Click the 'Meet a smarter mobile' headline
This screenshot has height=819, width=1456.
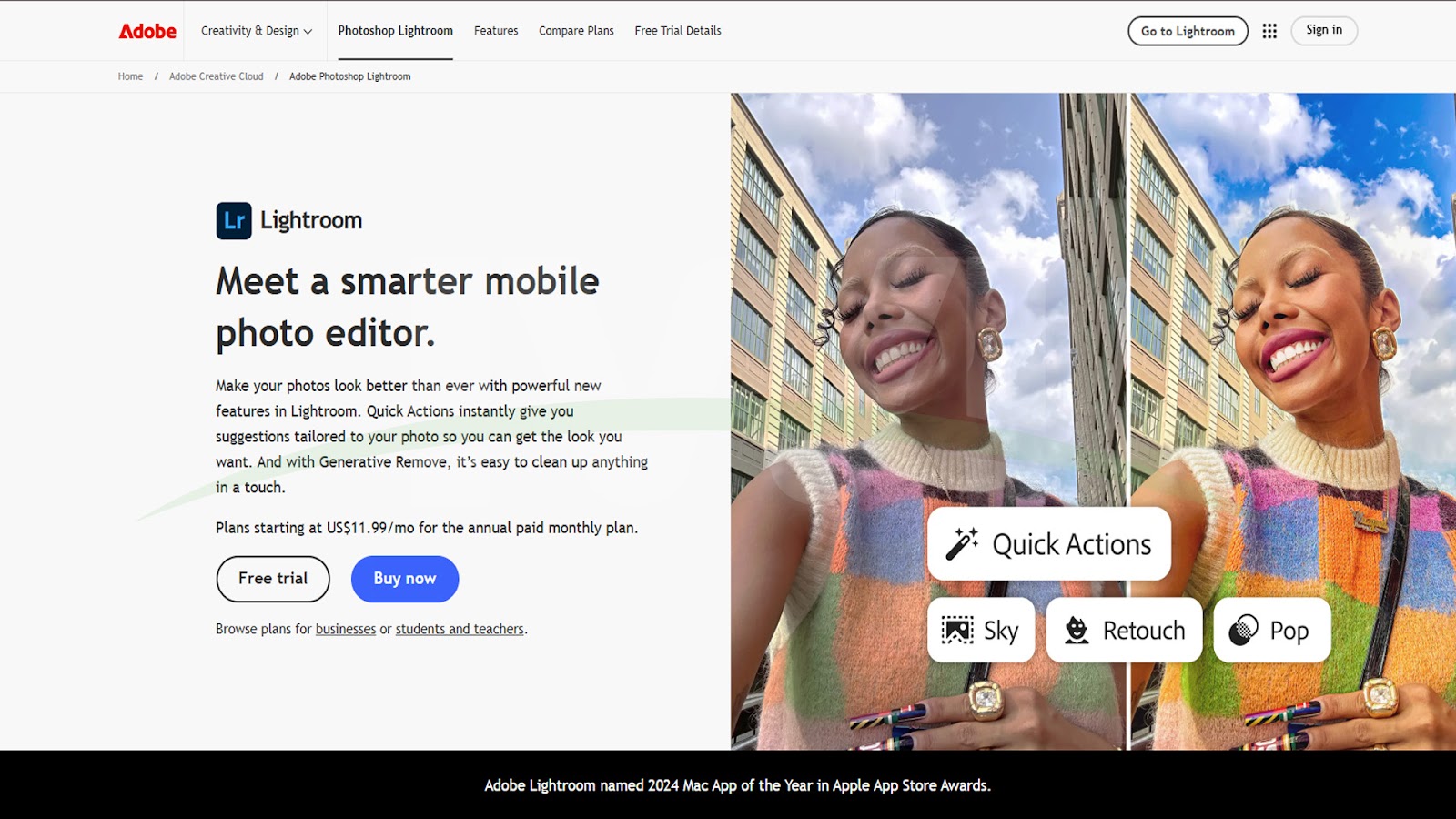coord(408,307)
